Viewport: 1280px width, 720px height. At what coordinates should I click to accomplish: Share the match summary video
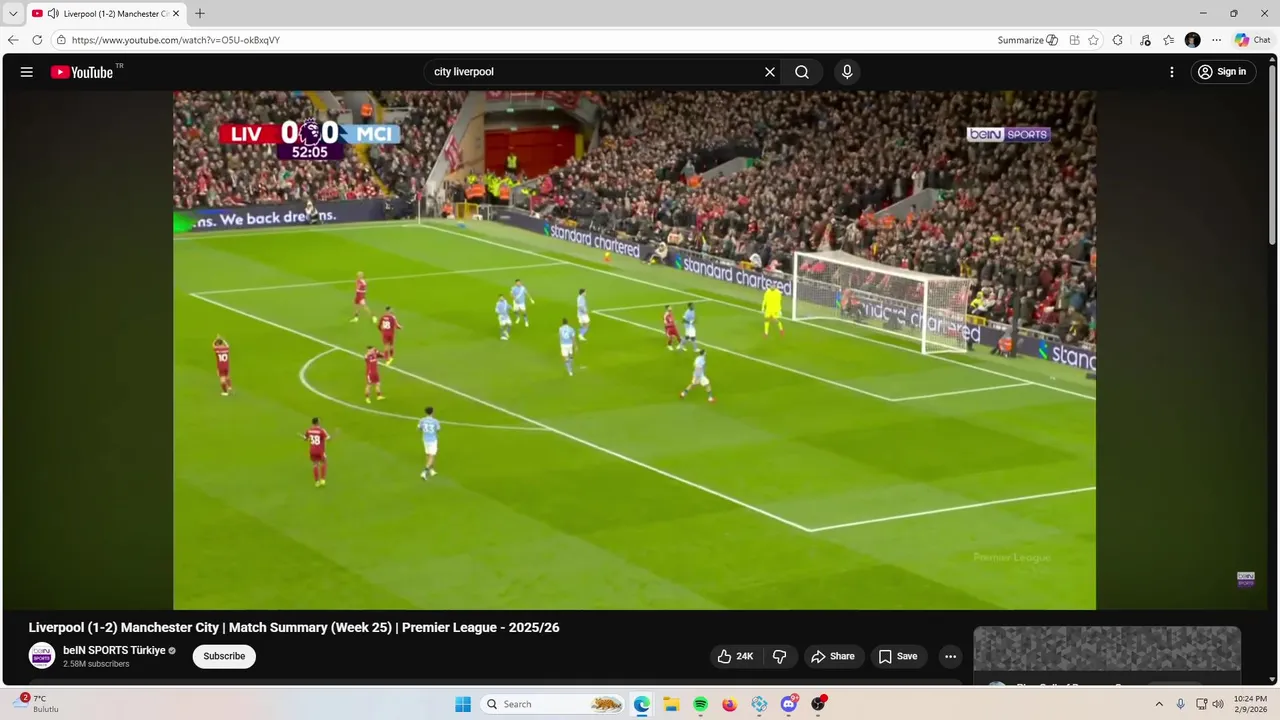tap(832, 656)
